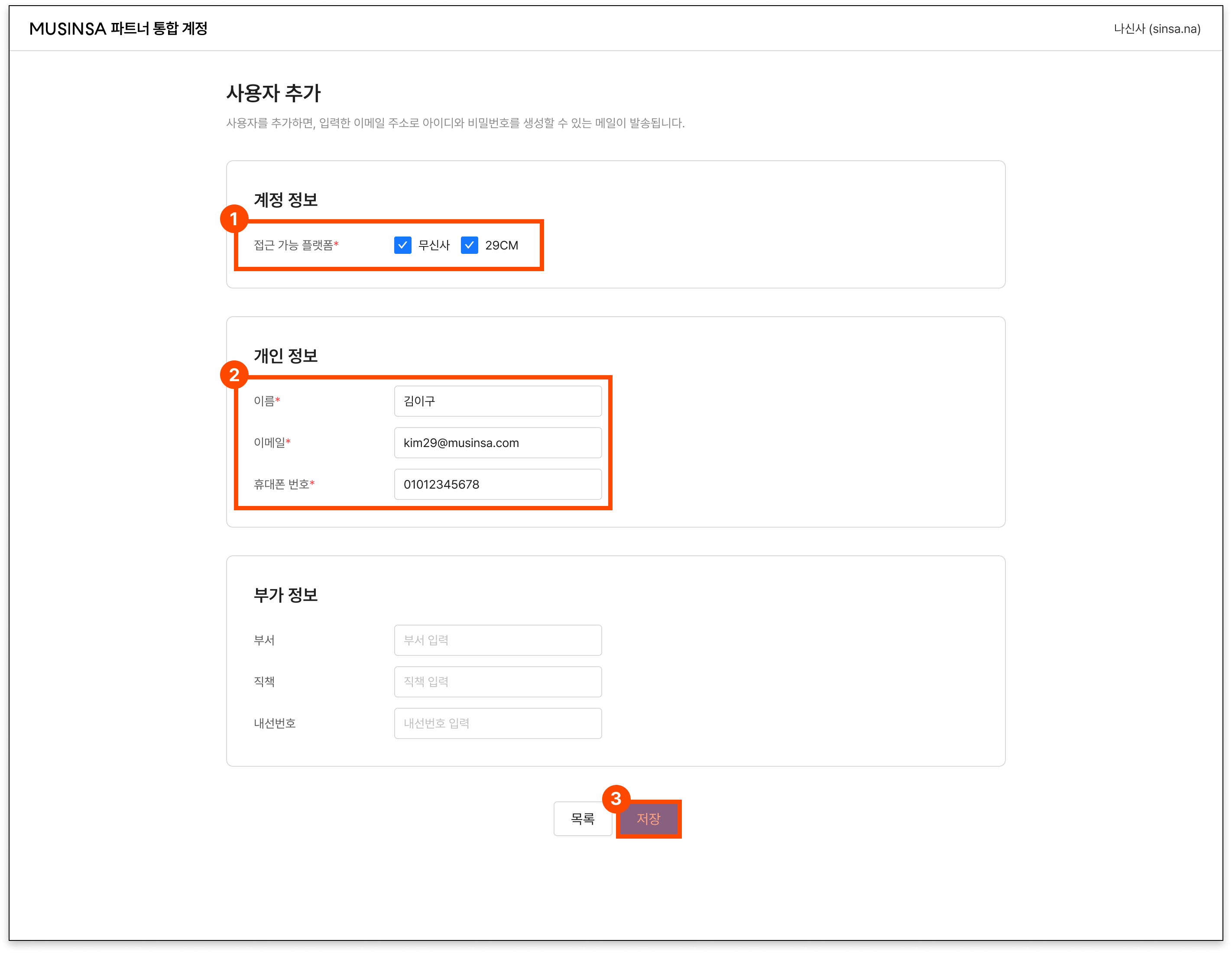Click the orange step 3 badge
This screenshot has height=953, width=1232.
tap(616, 798)
